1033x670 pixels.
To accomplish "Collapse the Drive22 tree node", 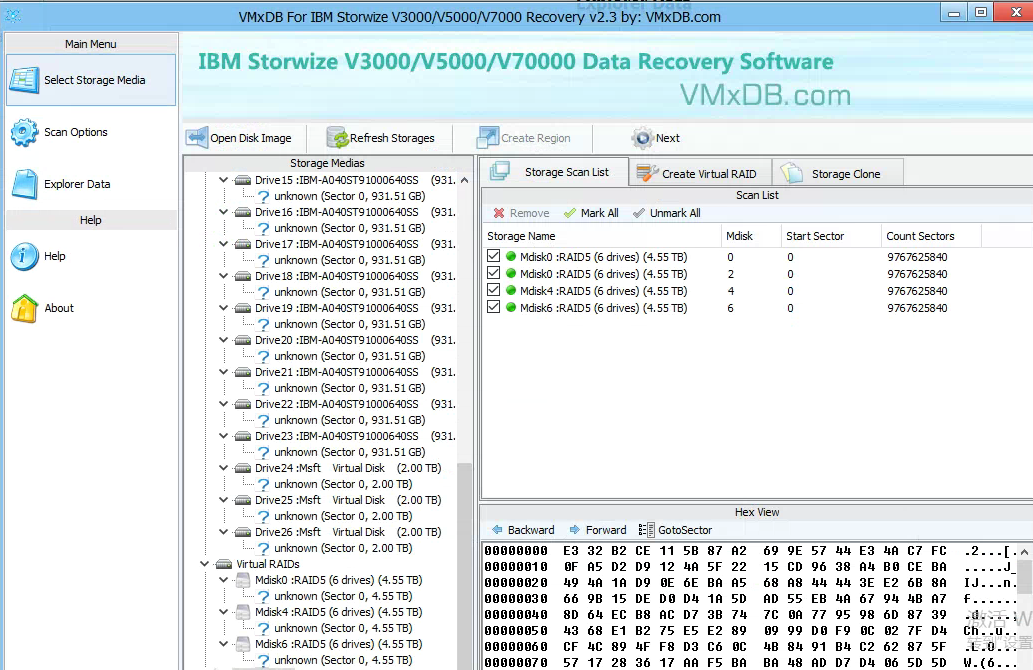I will coord(223,404).
